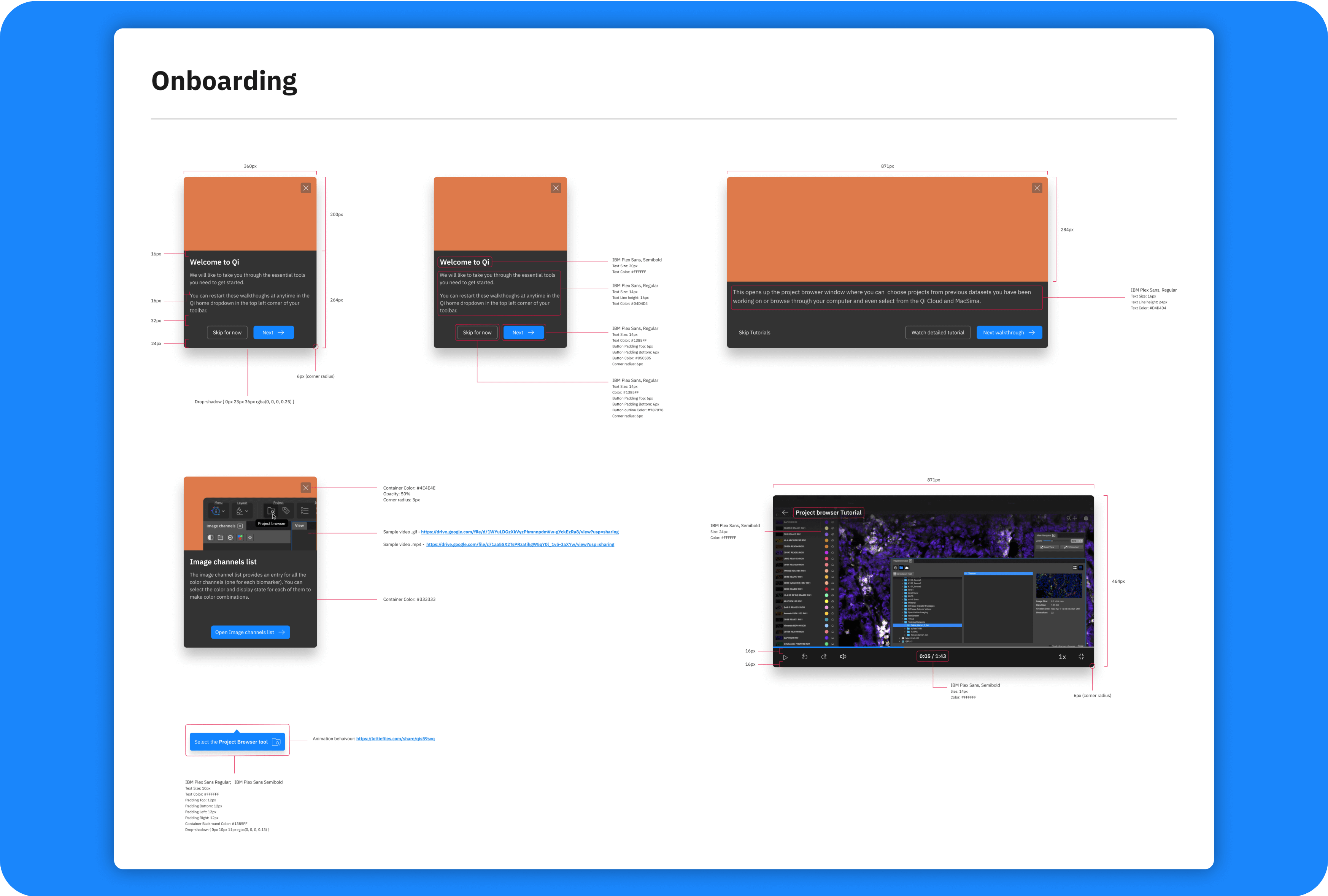
Task: Click the Layout microscope icon
Action: tap(240, 511)
